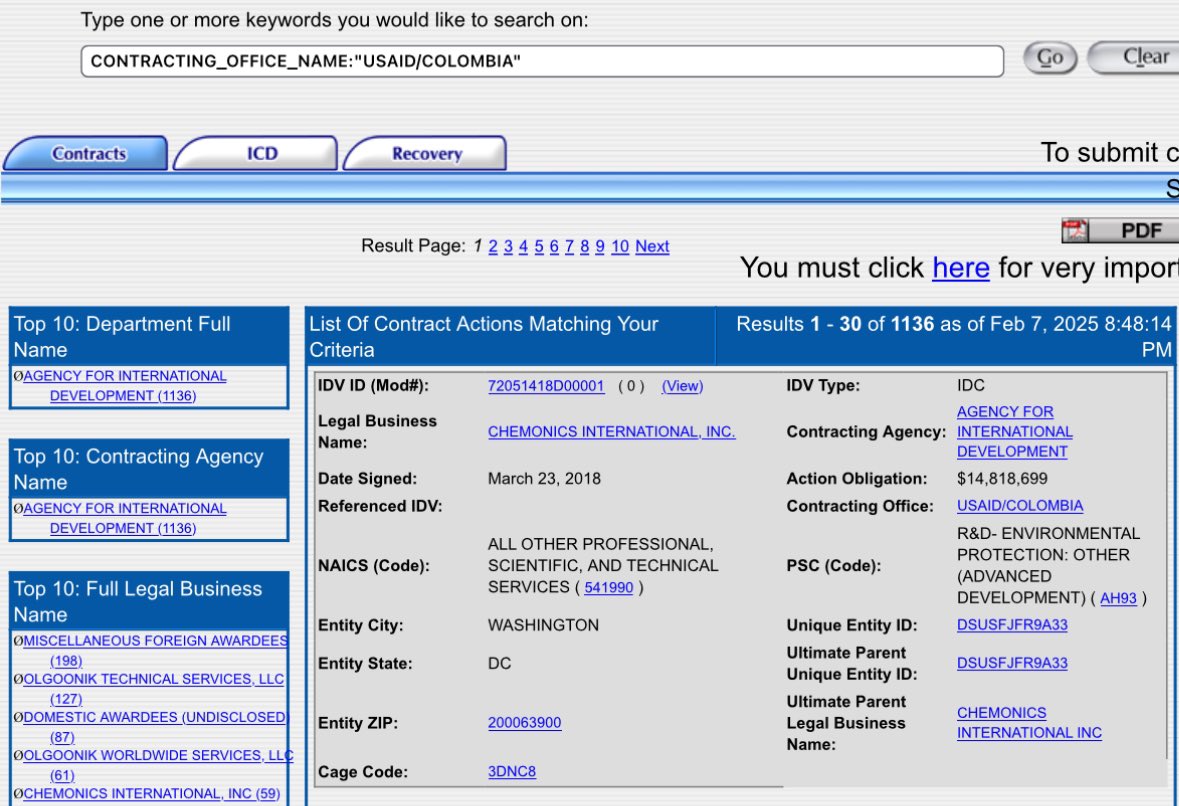Select the Contracts tab
Screen dimensions: 1179x806
point(88,154)
